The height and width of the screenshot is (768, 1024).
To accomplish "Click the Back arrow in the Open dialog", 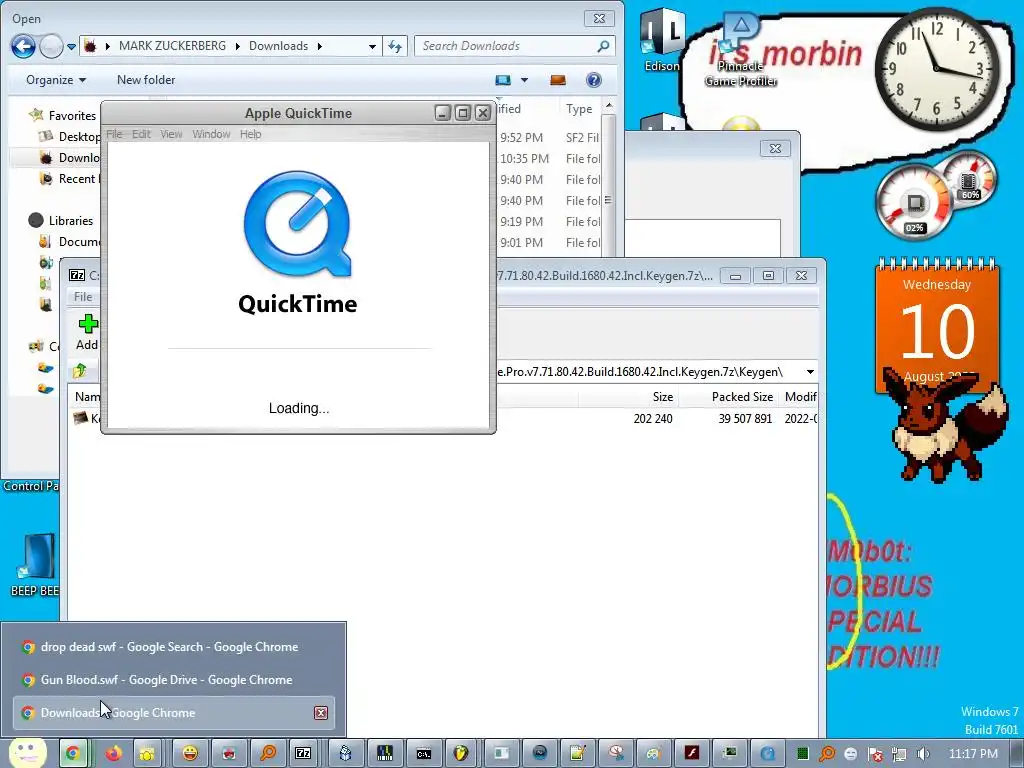I will [23, 46].
